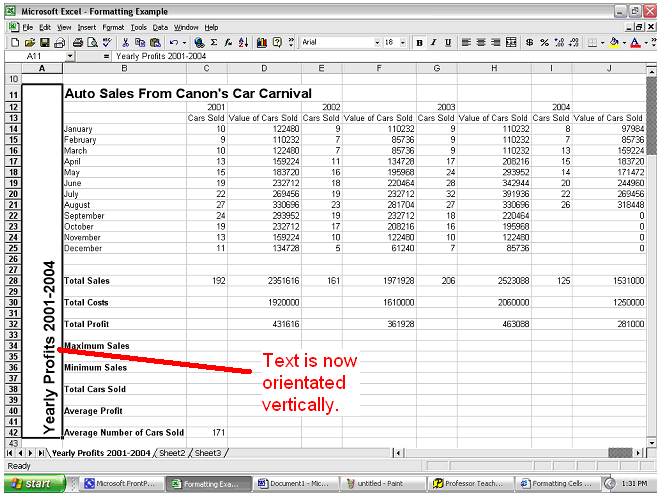The width and height of the screenshot is (661, 494).
Task: Toggle Underline formatting
Action: (x=447, y=43)
